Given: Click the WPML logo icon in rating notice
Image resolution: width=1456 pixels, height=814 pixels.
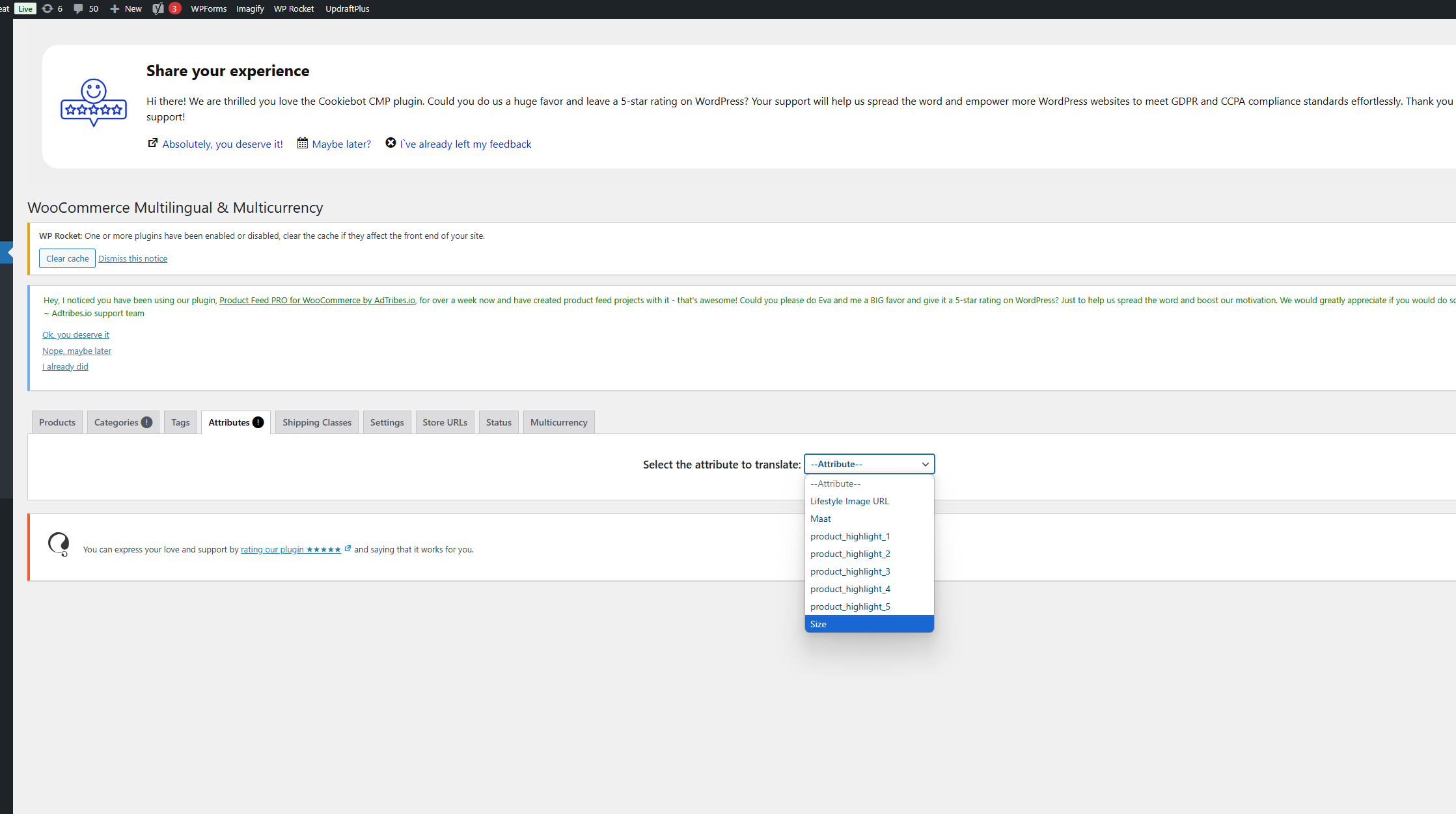Looking at the screenshot, I should pos(59,544).
